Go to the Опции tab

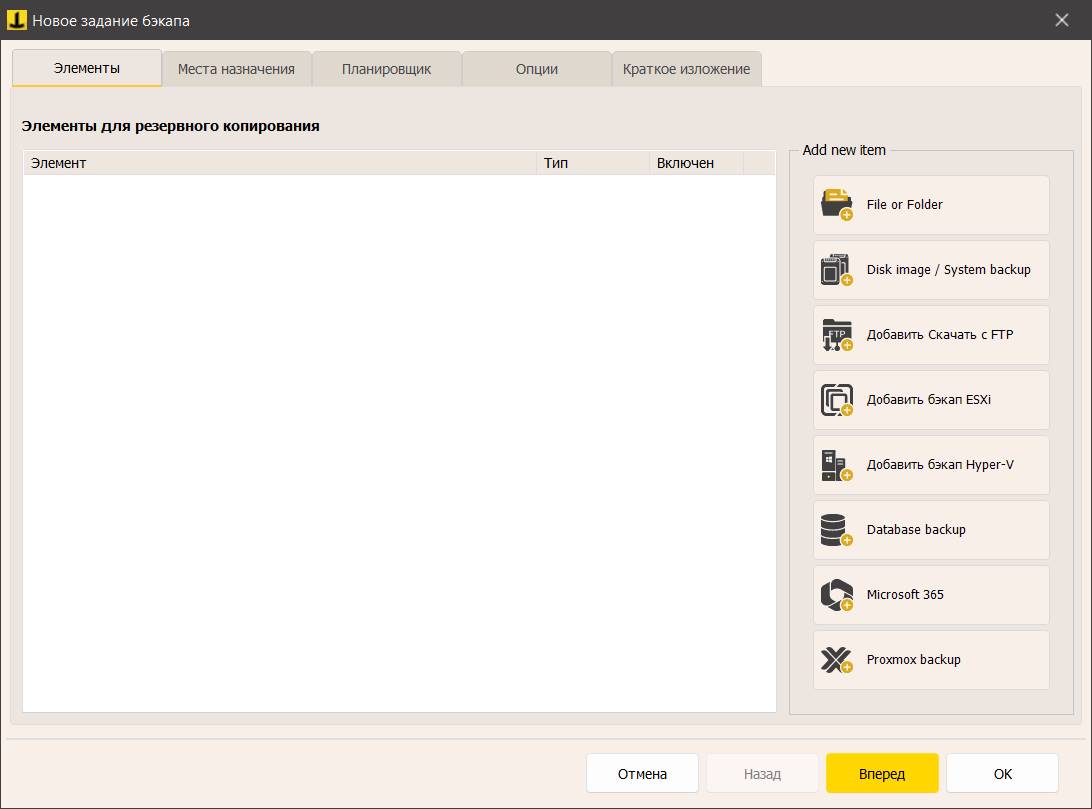(x=536, y=69)
